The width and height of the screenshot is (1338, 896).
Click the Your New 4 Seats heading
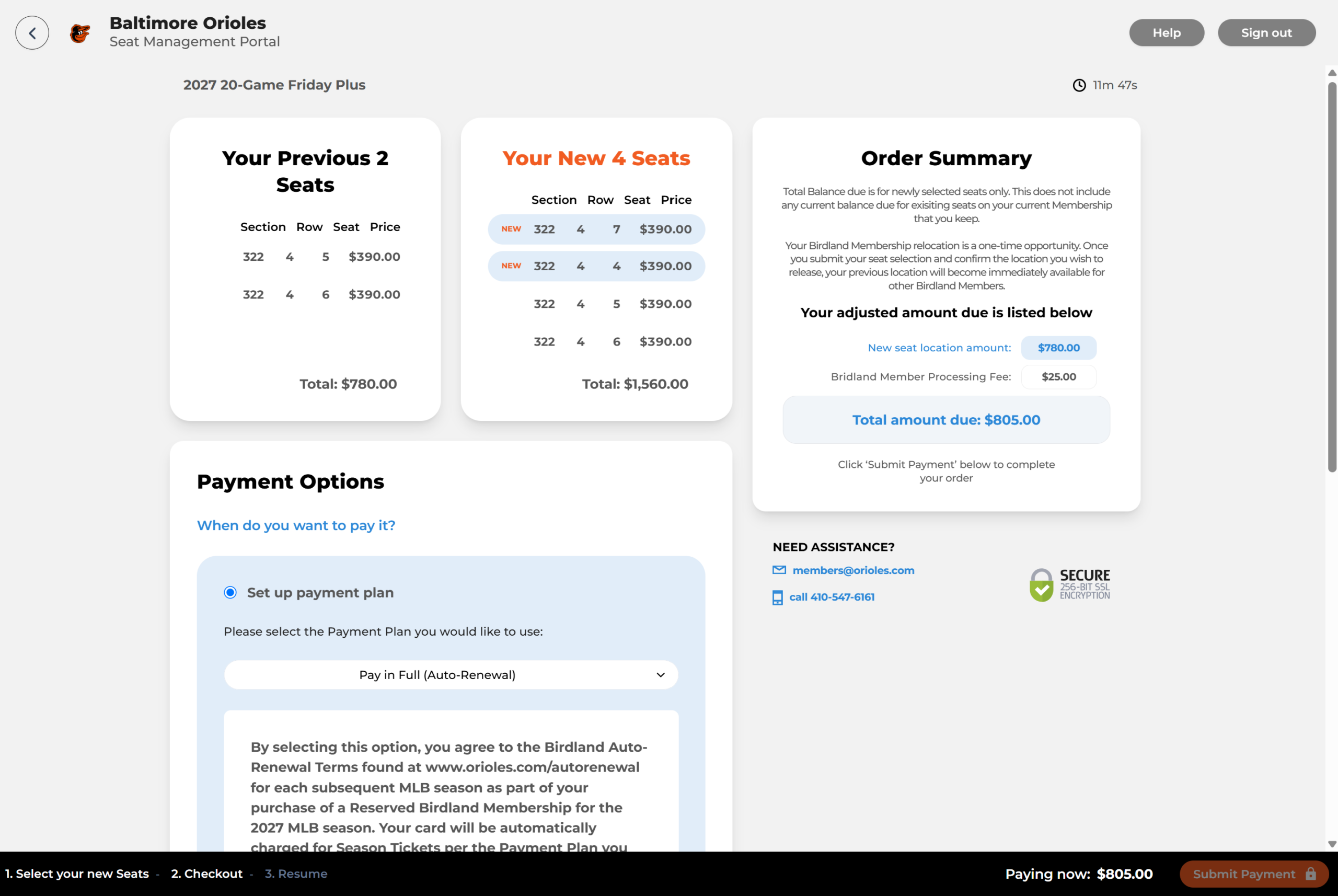(x=596, y=158)
